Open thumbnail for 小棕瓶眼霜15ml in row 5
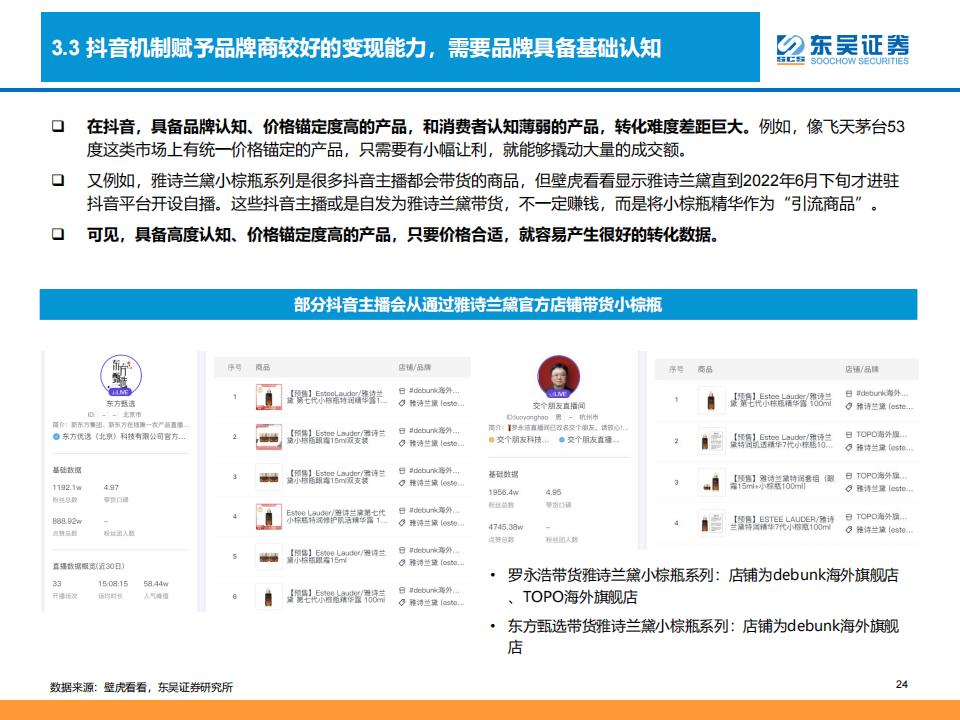 pyautogui.click(x=269, y=557)
